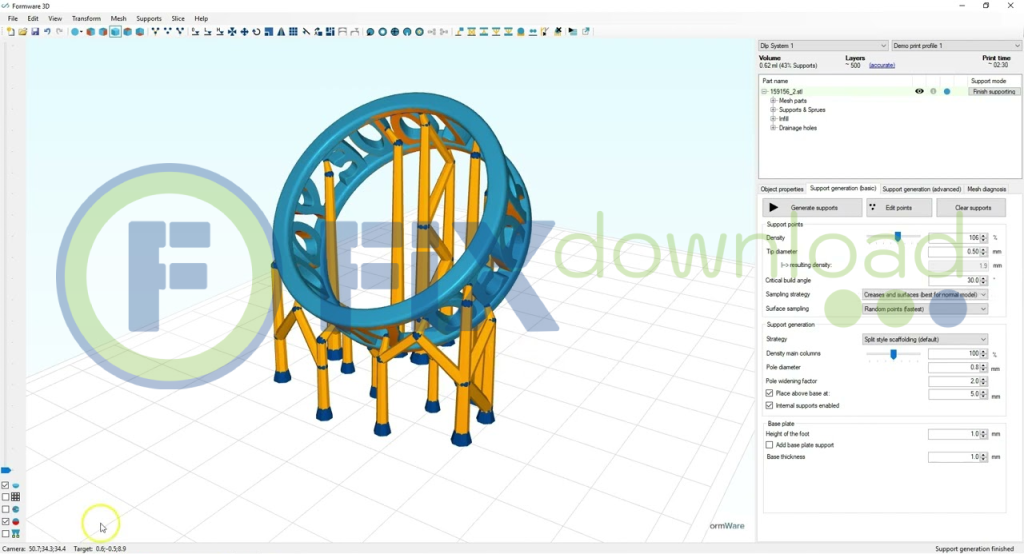Click the Density slider handle
The image size is (1024, 554).
[897, 237]
